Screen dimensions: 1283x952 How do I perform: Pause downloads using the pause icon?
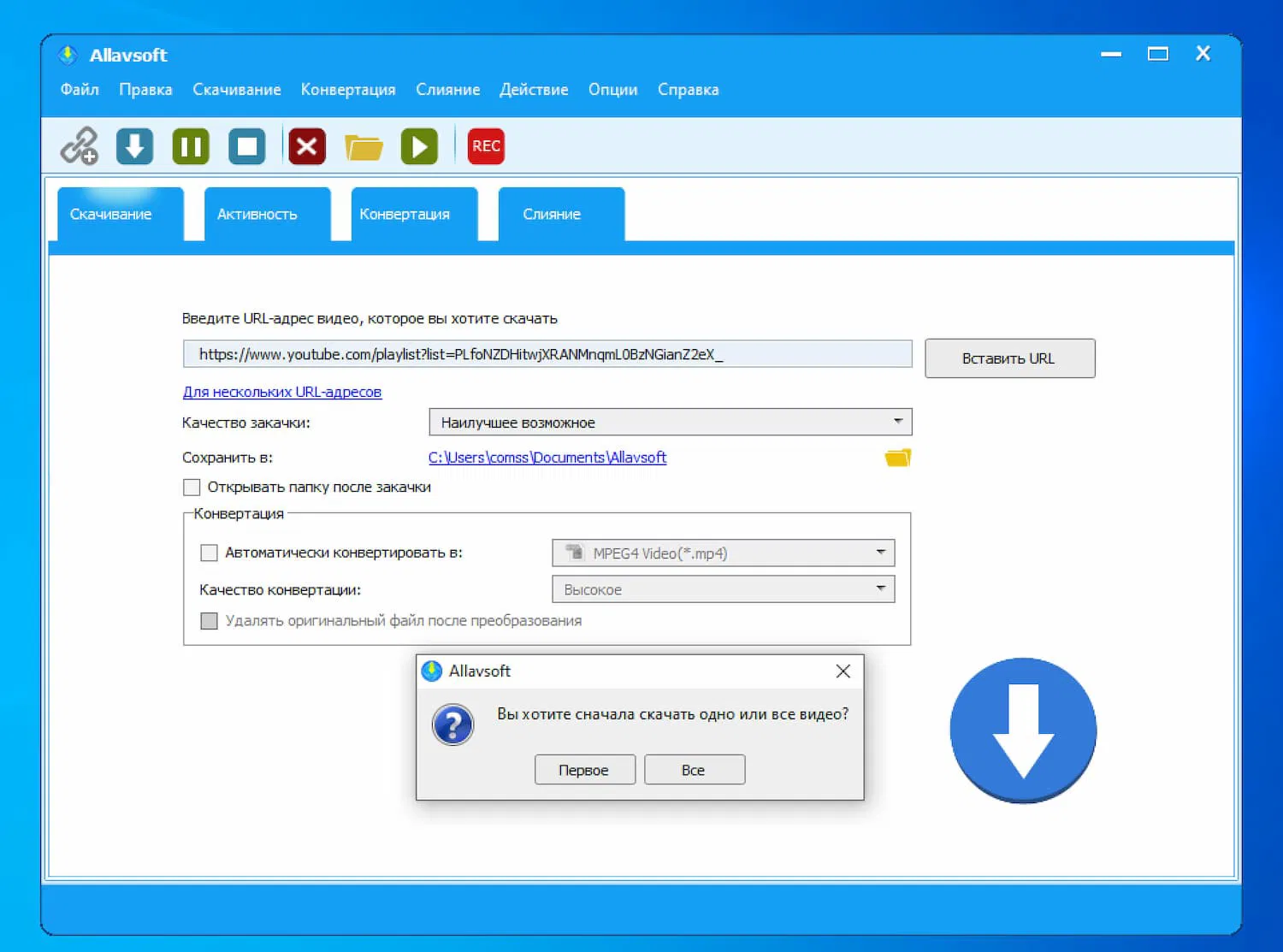(x=190, y=146)
